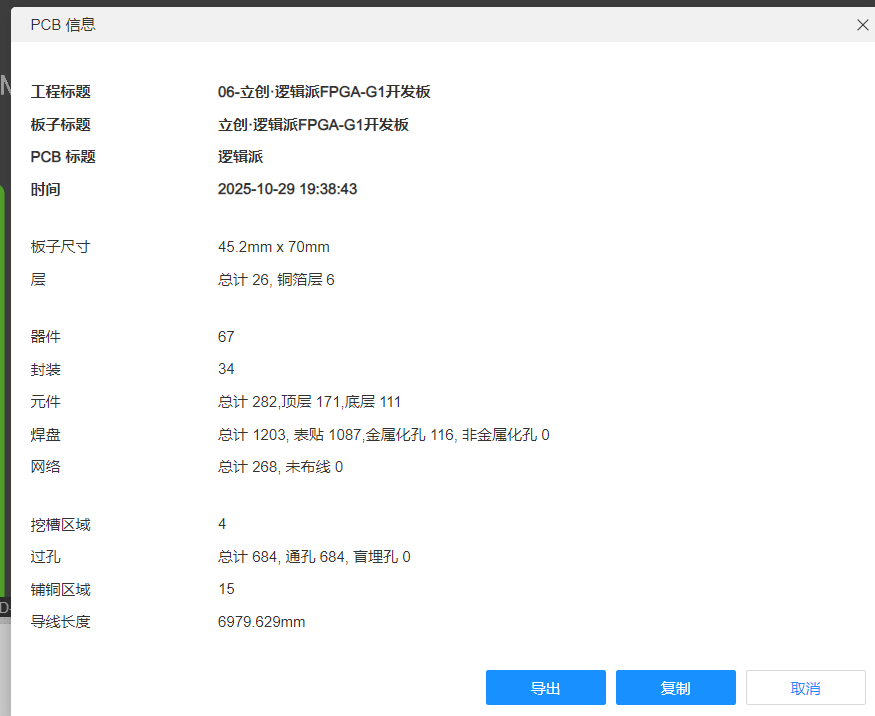Click components value 总计 282,顶层 171,底层 111
This screenshot has height=716, width=875.
coord(309,402)
